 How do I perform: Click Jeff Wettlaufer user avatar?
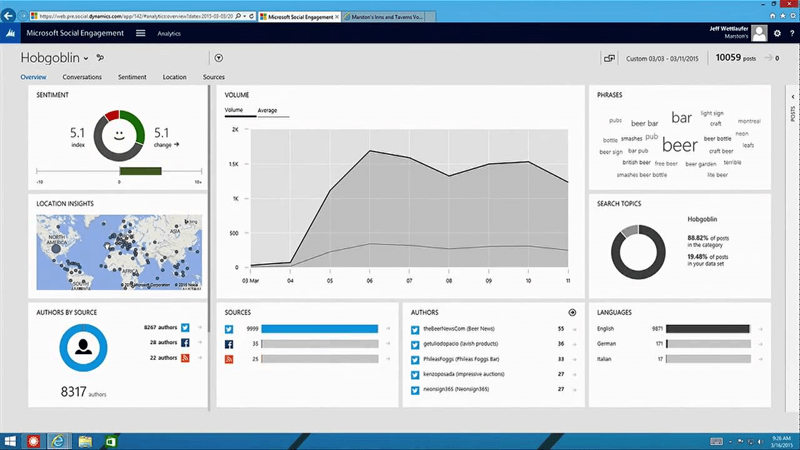point(759,33)
